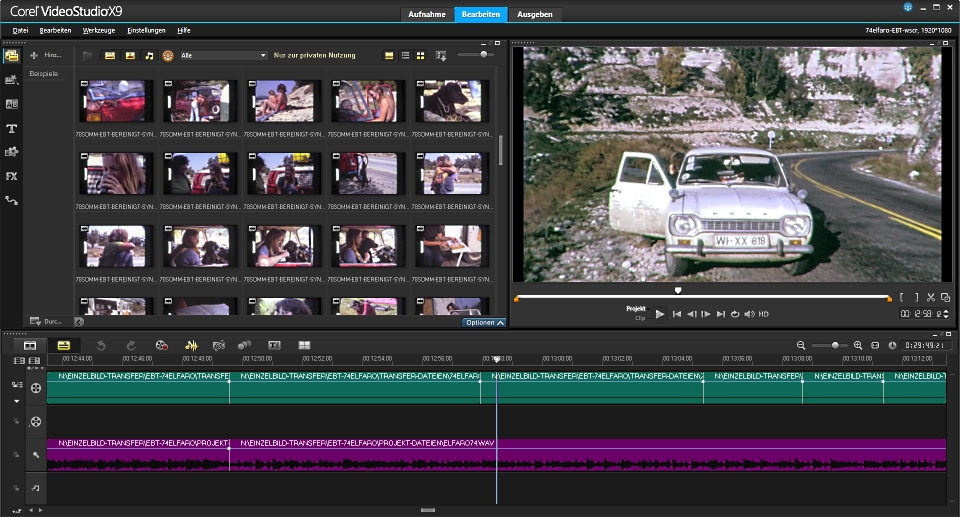
Task: Click the preview timecode stepper arrows
Action: tap(947, 314)
